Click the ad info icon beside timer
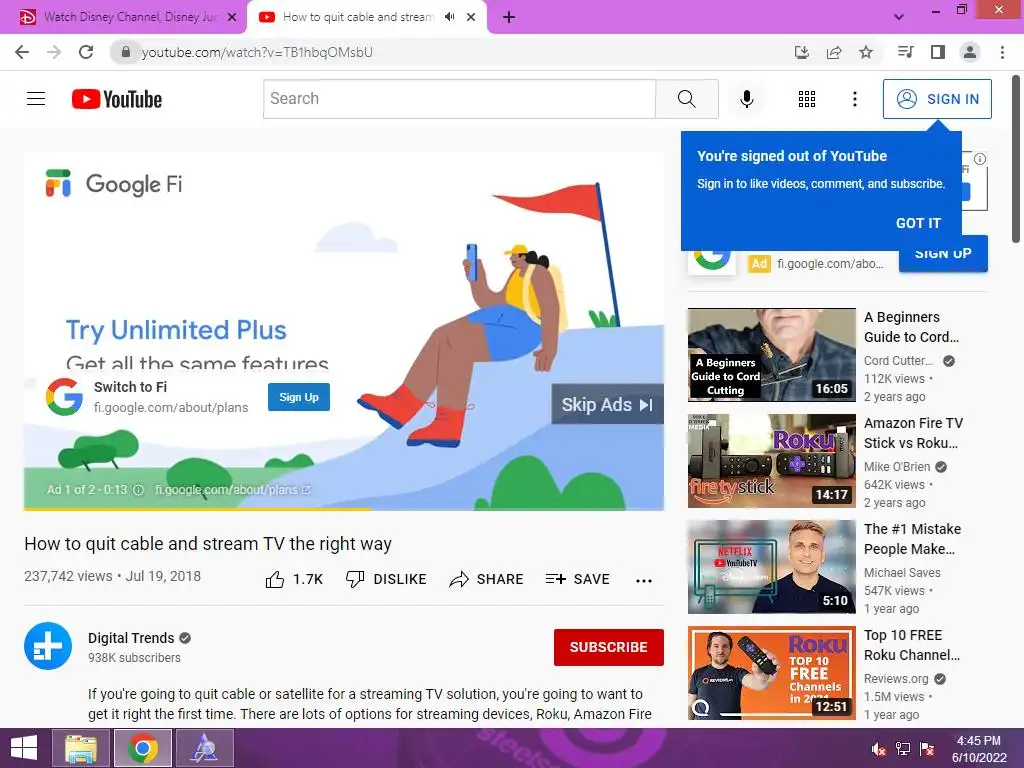This screenshot has height=768, width=1024. (x=138, y=490)
